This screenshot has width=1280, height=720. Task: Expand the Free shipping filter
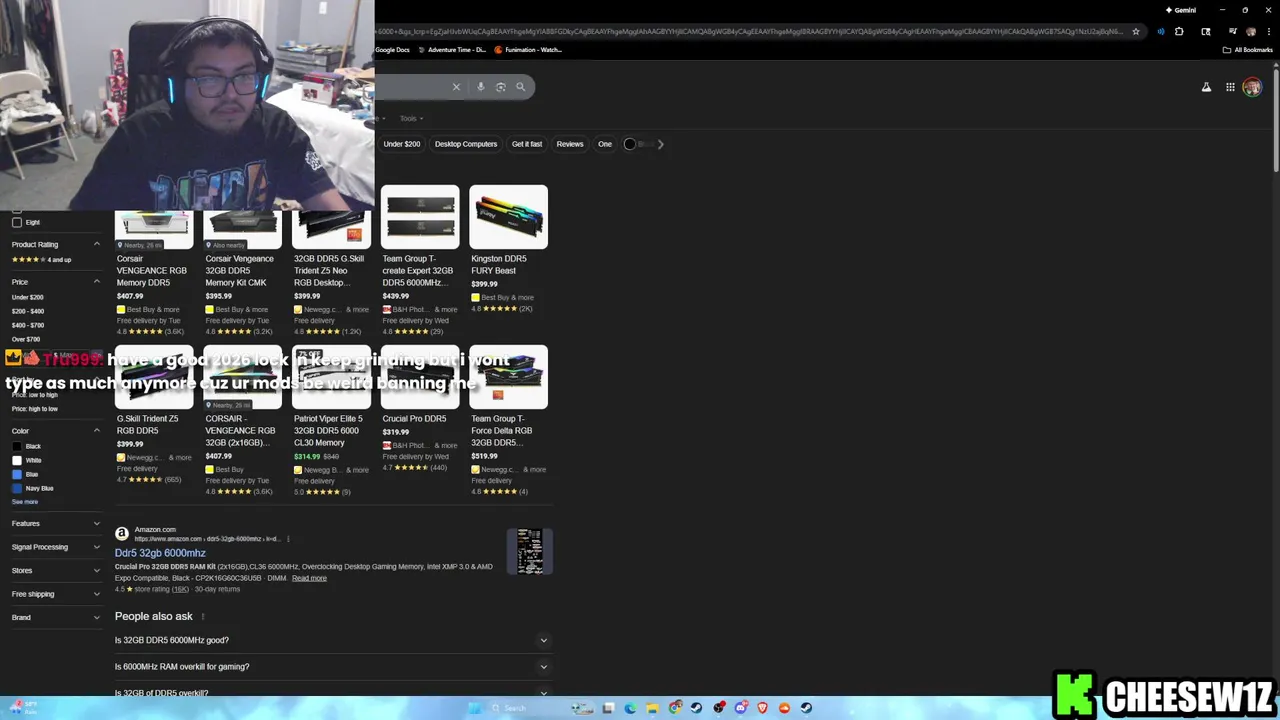[56, 594]
